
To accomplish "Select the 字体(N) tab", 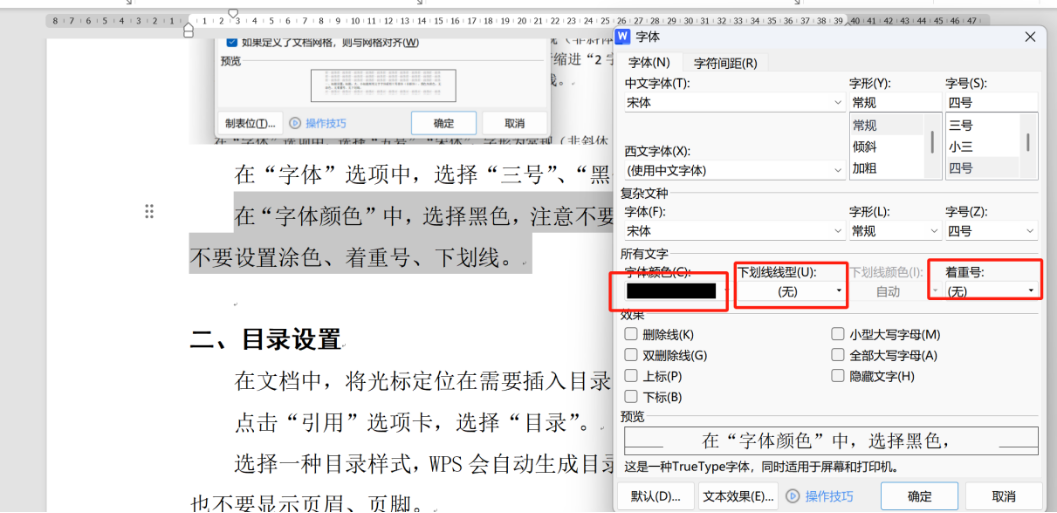I will (x=648, y=63).
